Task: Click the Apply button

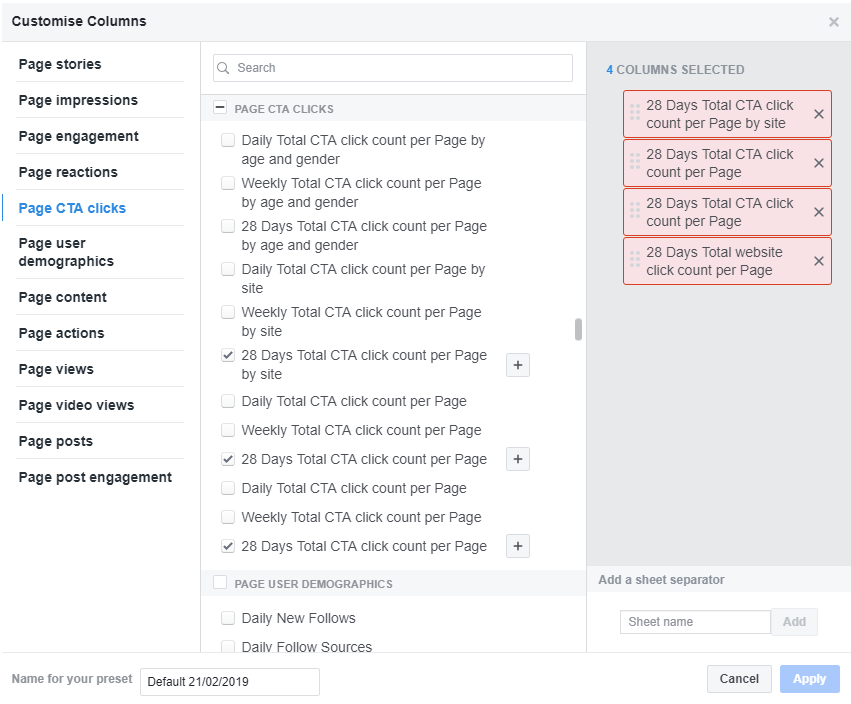Action: point(809,679)
